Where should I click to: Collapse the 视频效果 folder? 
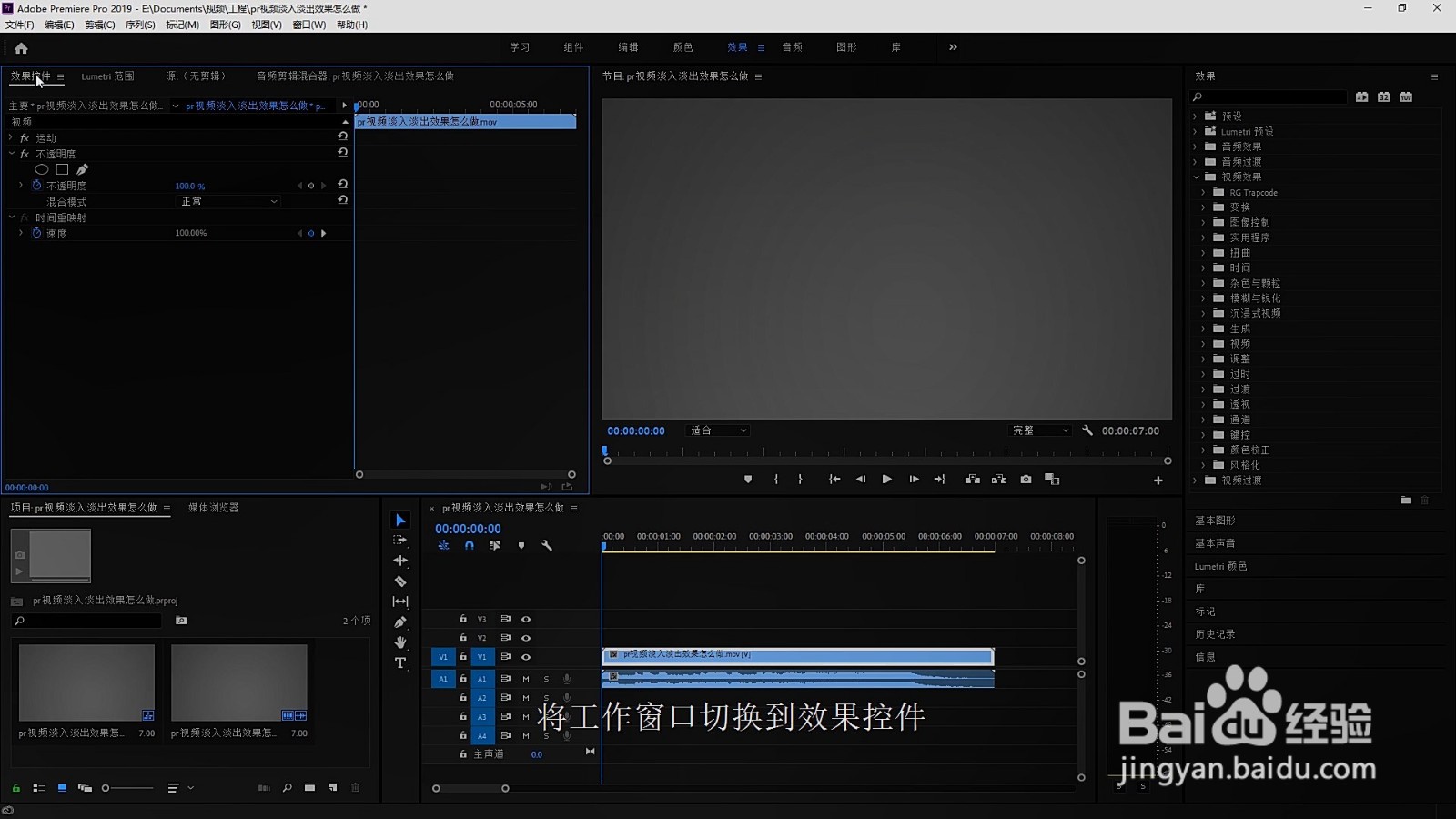[x=1197, y=177]
